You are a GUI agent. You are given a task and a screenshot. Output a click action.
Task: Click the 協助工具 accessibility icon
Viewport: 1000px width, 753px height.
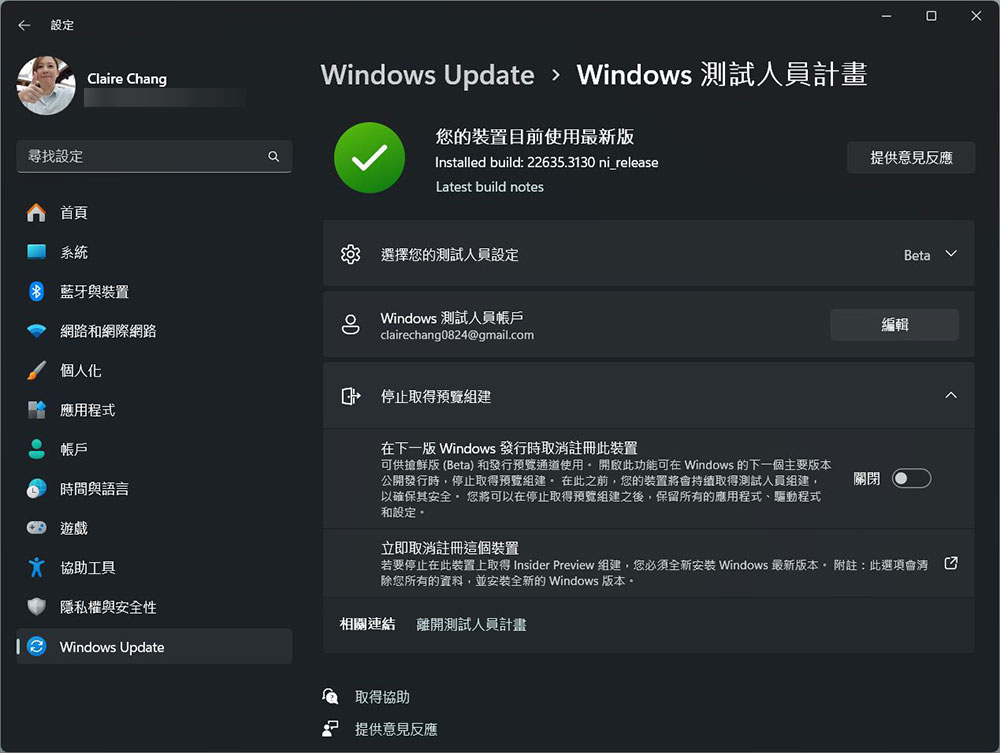pos(36,567)
